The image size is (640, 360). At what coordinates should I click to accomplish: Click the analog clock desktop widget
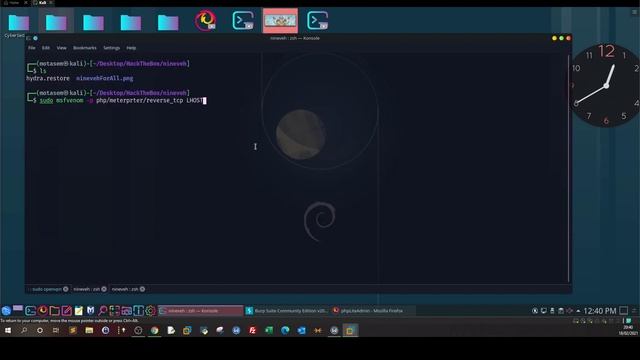(605, 85)
